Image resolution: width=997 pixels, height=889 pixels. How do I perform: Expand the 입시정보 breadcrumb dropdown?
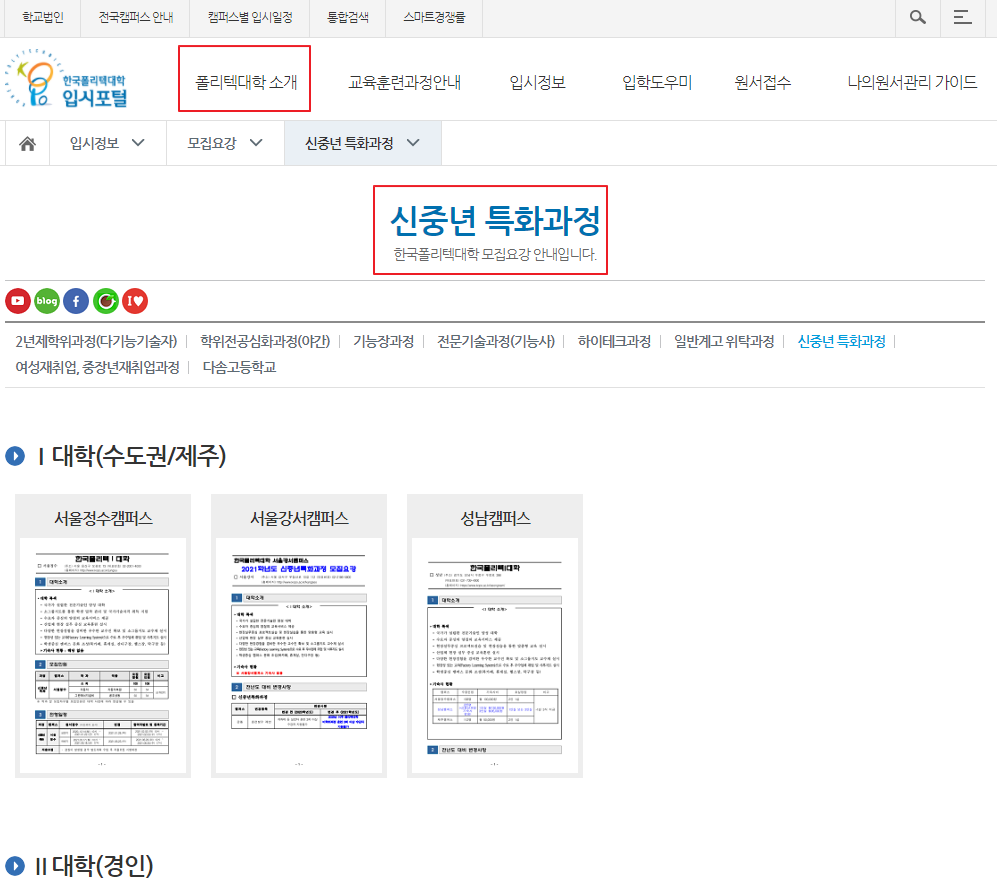point(107,144)
